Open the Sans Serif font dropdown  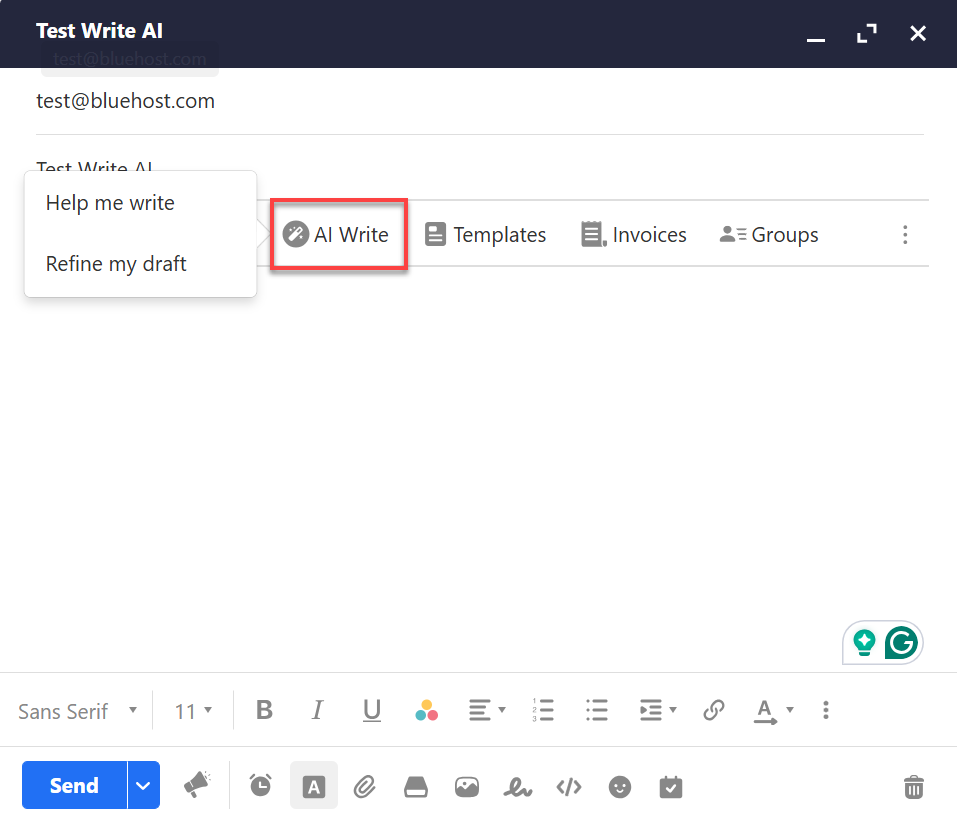click(78, 711)
